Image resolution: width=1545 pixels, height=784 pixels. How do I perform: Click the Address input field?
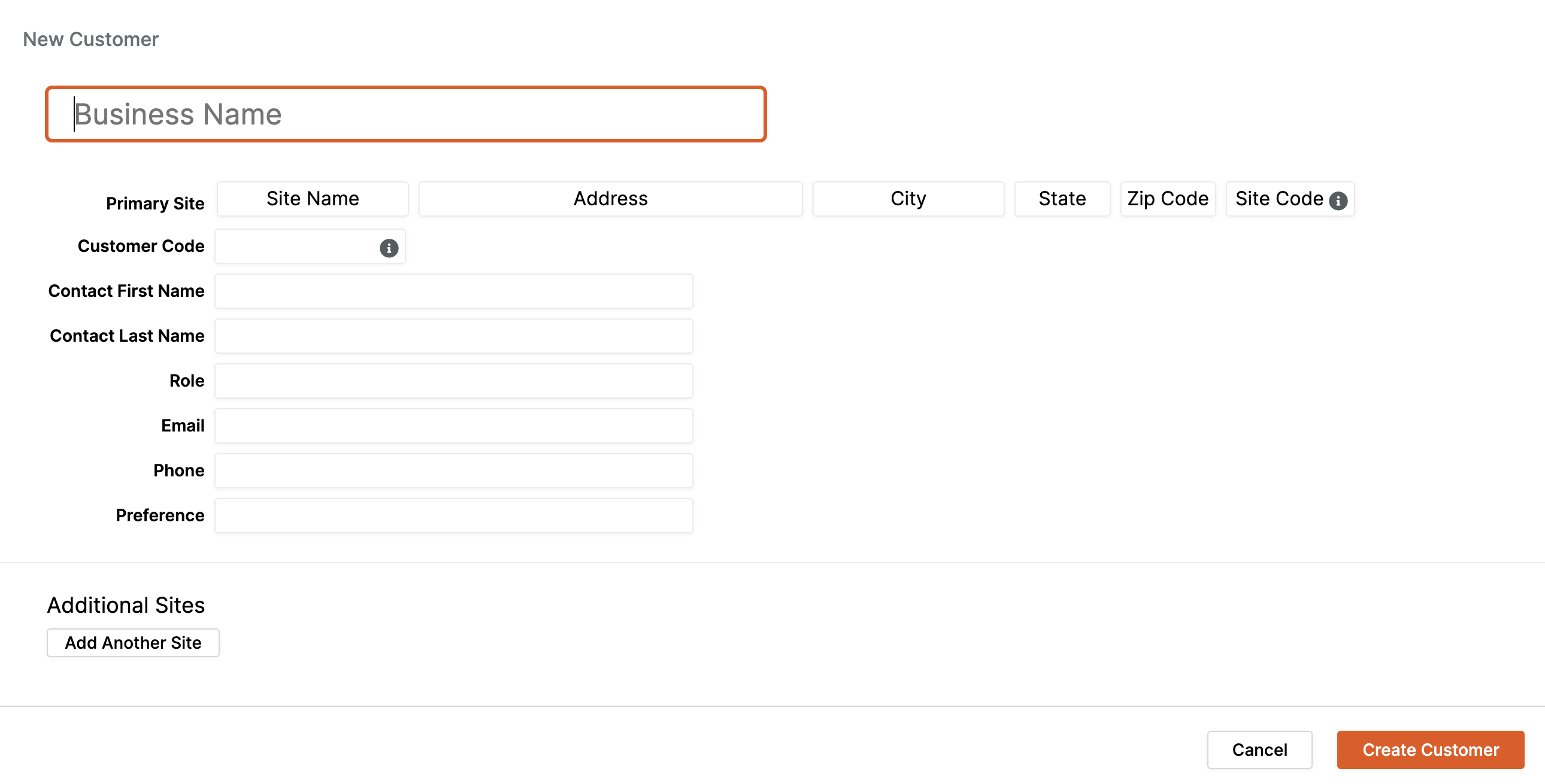click(611, 199)
